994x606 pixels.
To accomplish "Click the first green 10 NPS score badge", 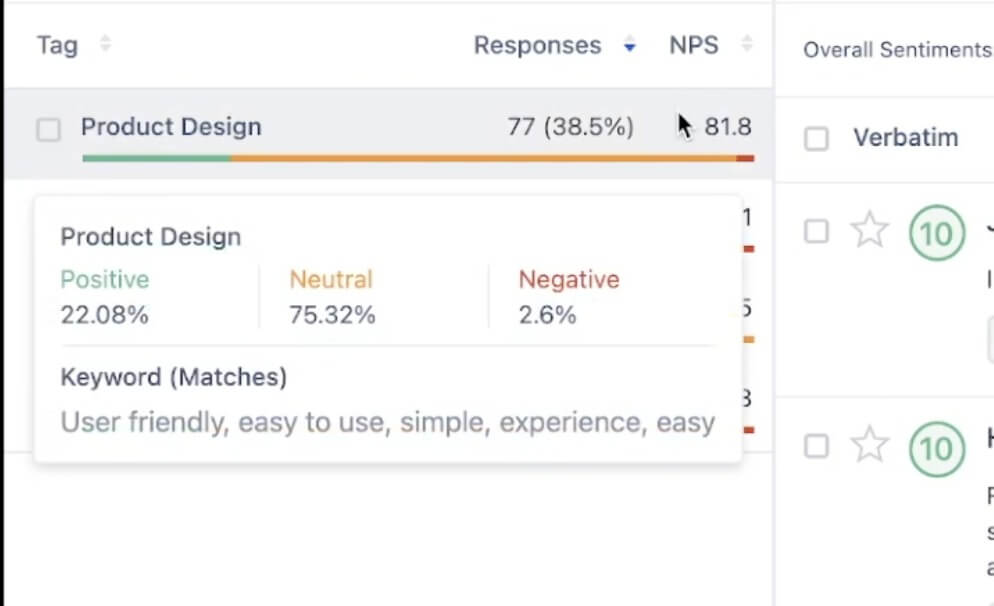I will click(936, 234).
